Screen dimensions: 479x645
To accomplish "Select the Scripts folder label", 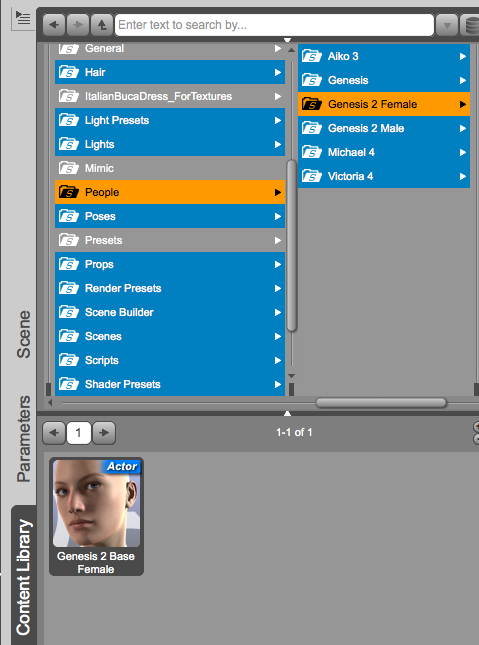I will coord(102,360).
